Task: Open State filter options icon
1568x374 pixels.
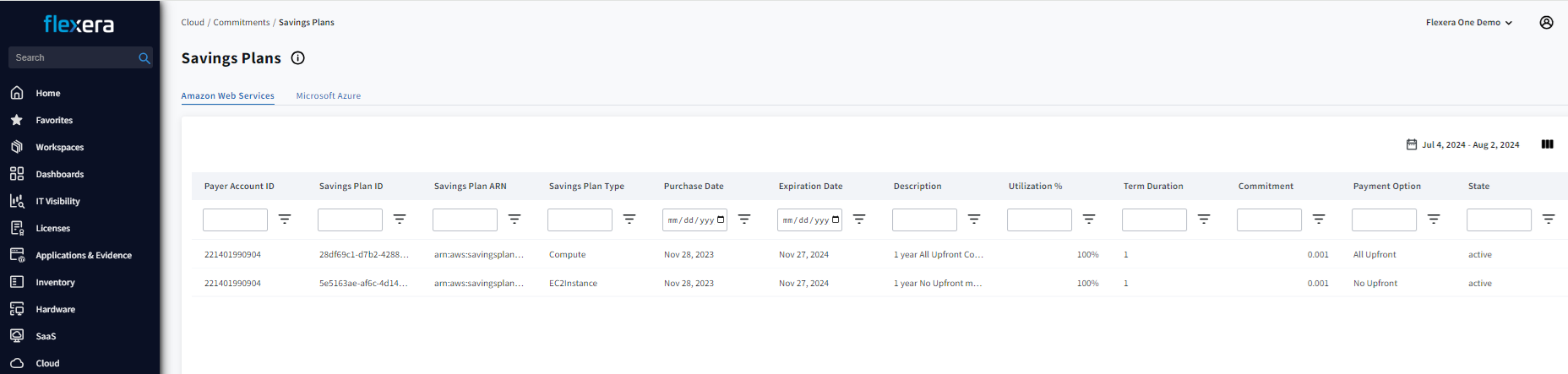Action: [1549, 220]
